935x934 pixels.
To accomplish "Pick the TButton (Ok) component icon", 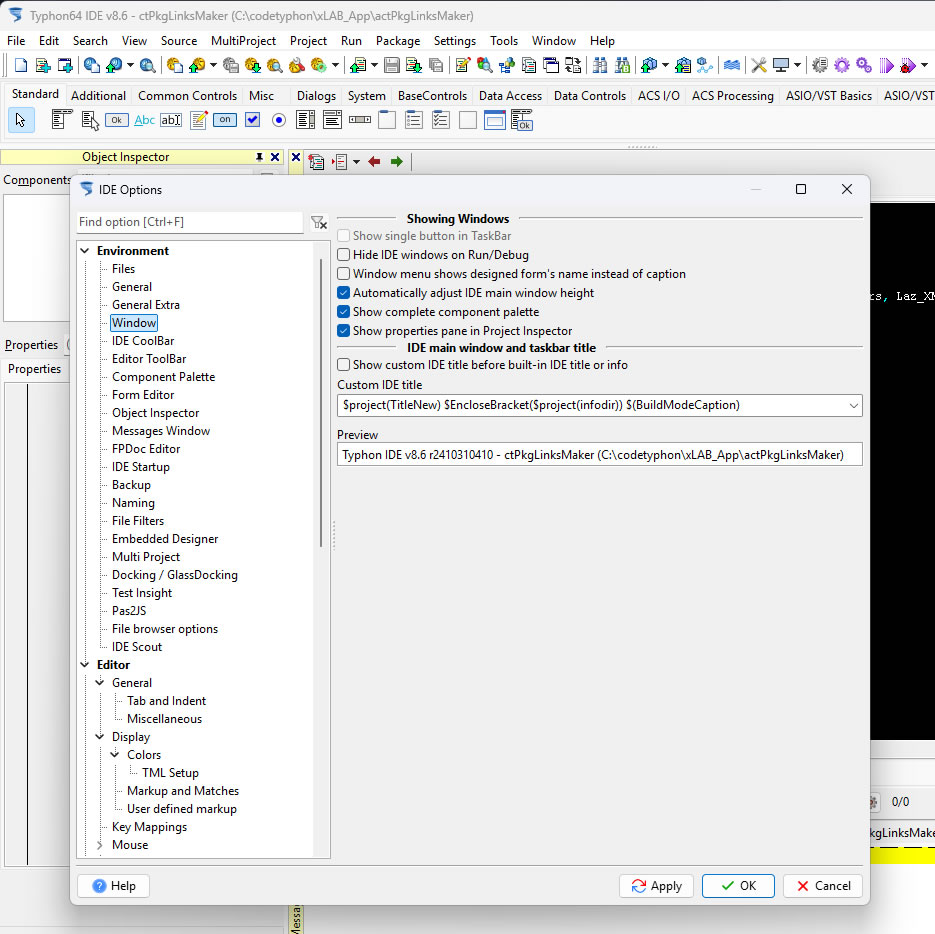I will 117,120.
